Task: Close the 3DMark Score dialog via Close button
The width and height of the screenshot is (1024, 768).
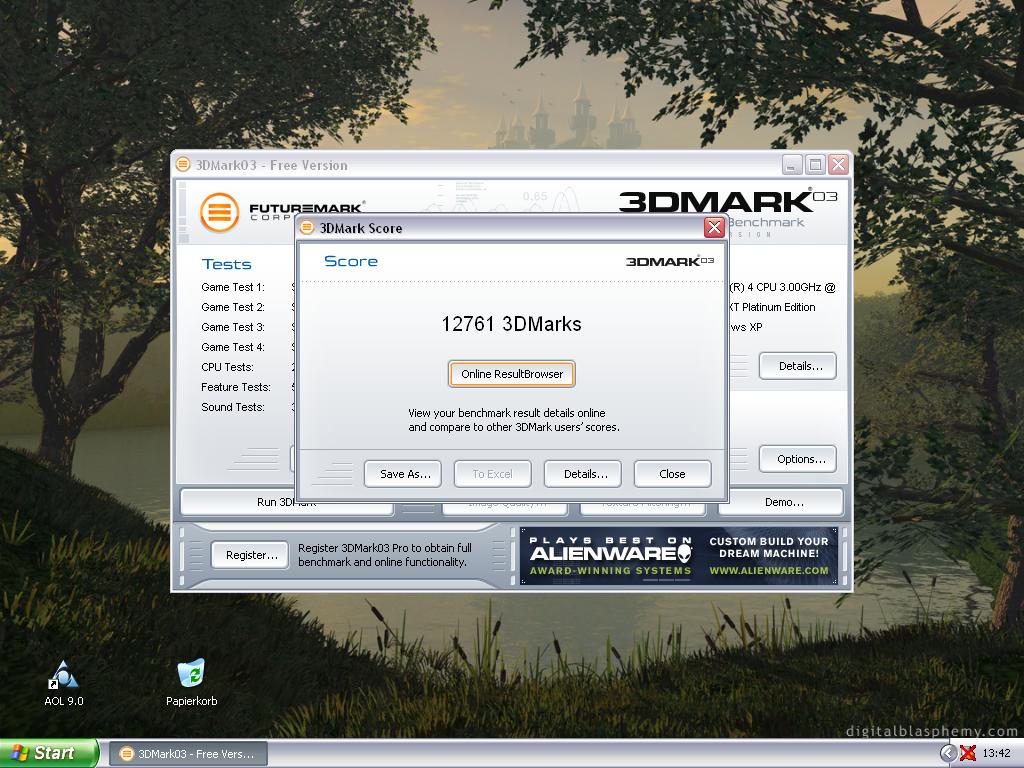Action: 672,474
